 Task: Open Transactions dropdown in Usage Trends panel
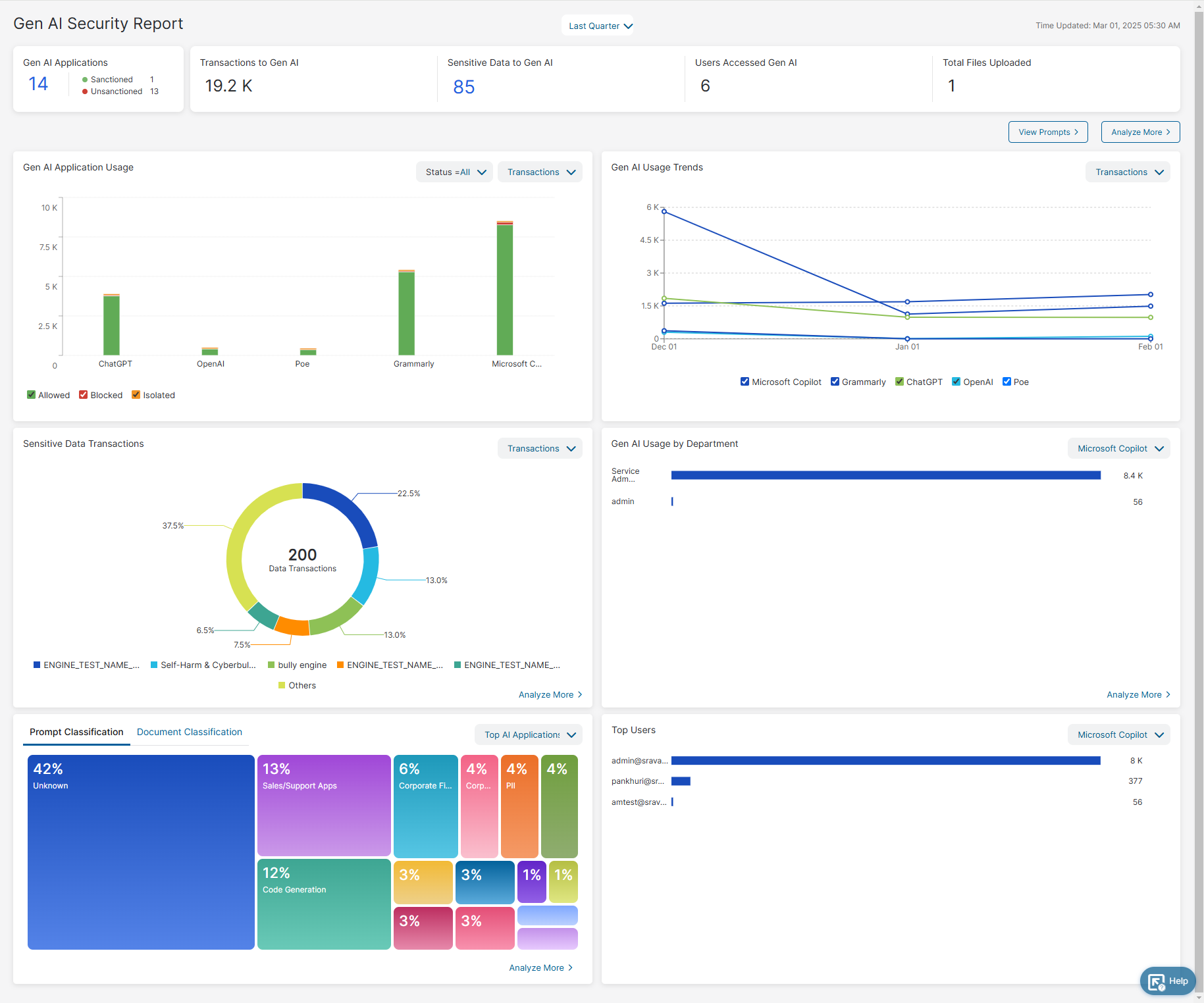pyautogui.click(x=1128, y=172)
